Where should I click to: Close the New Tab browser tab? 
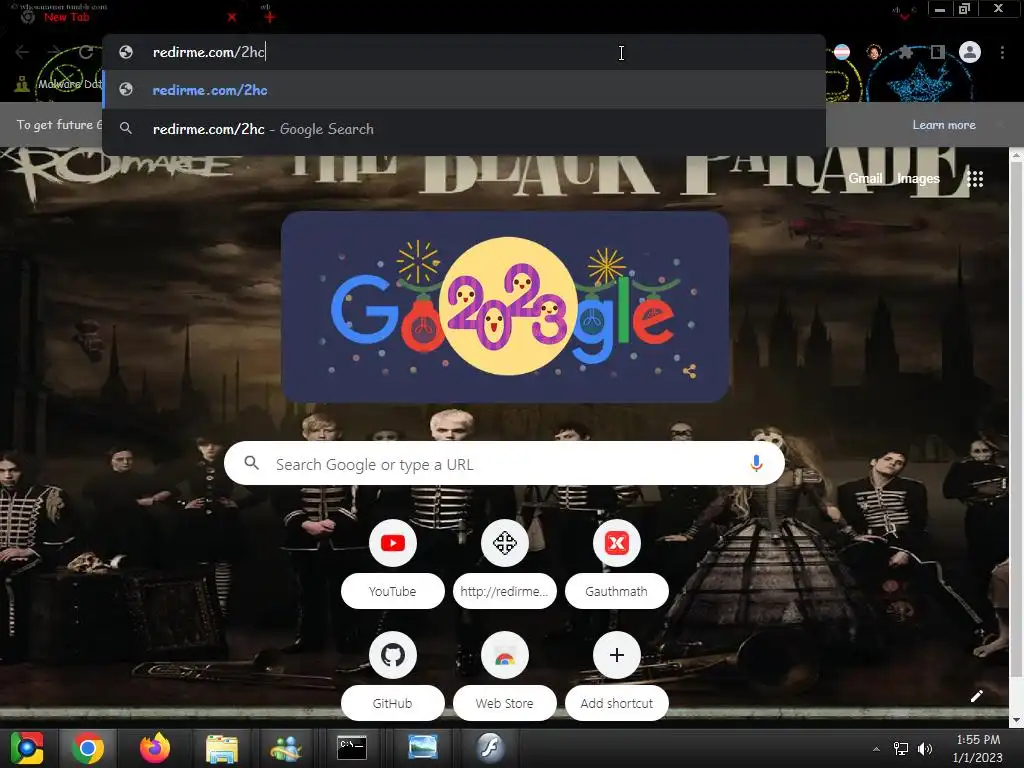point(232,17)
